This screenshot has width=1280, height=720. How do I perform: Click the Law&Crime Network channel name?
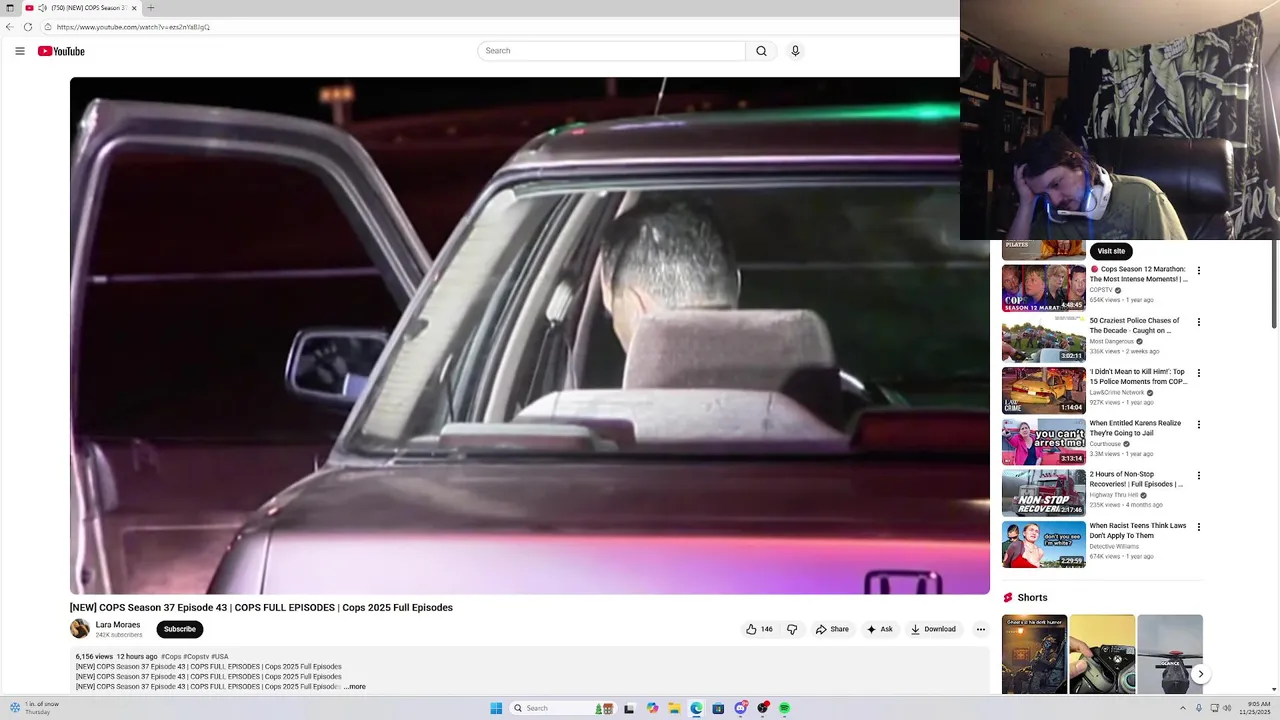(1117, 393)
